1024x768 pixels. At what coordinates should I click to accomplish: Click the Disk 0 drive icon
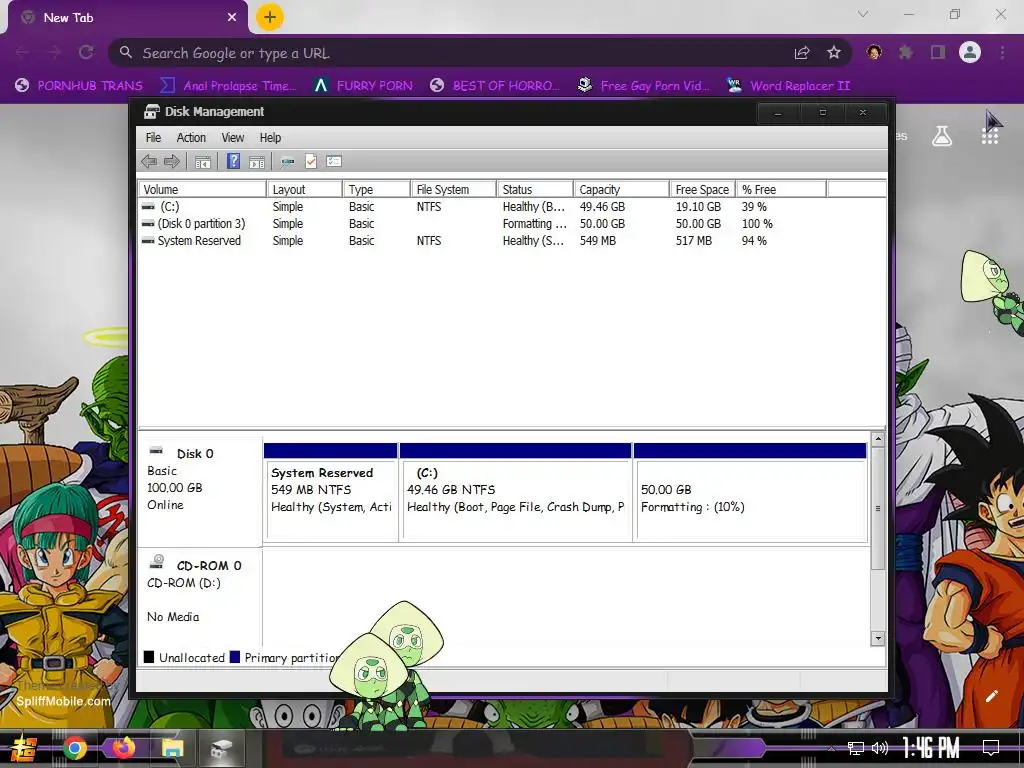[x=156, y=451]
